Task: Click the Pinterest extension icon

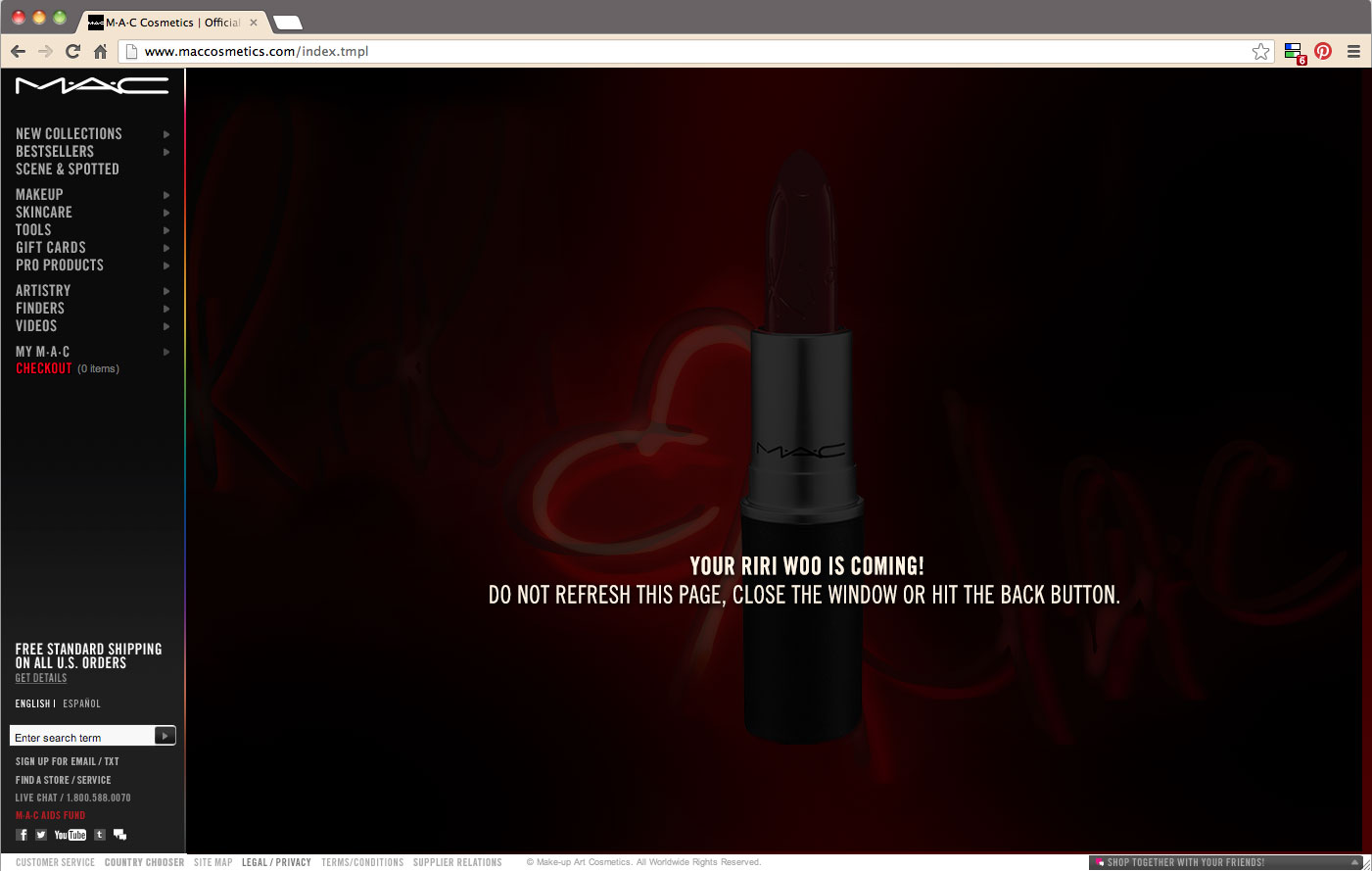Action: coord(1323,51)
